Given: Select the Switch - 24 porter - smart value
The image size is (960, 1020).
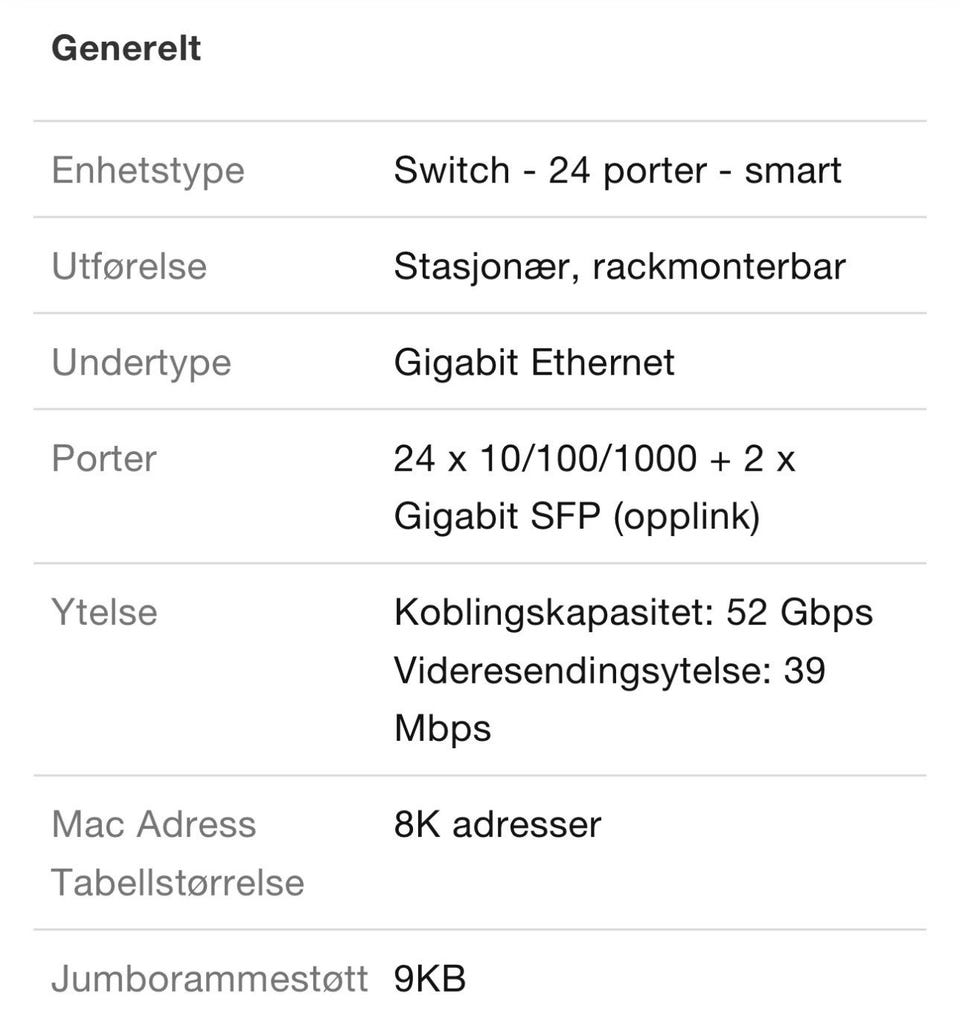Looking at the screenshot, I should click(x=617, y=170).
